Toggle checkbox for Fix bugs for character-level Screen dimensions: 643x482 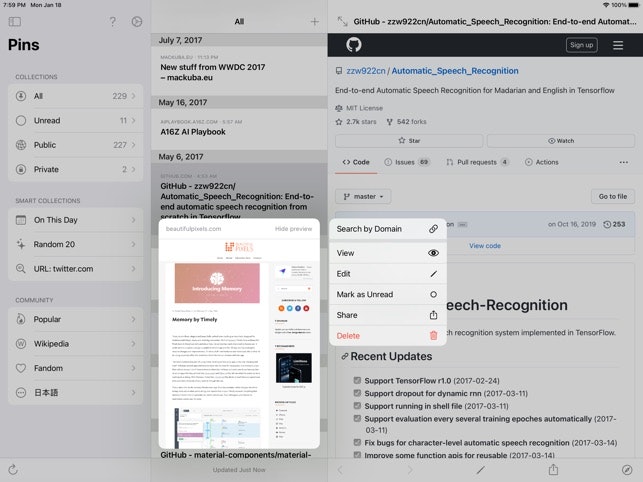[357, 442]
